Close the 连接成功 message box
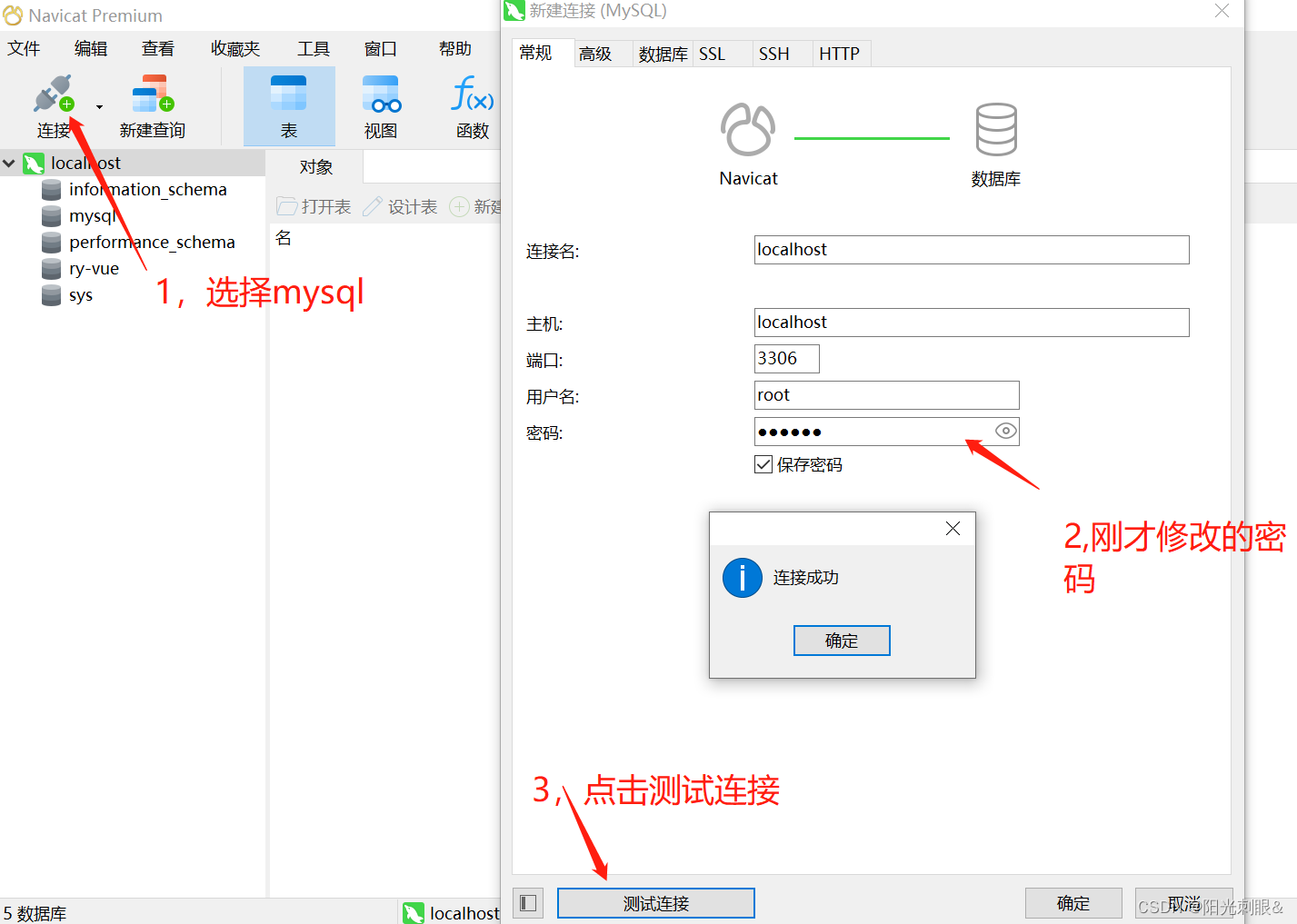The height and width of the screenshot is (924, 1297). 953,529
